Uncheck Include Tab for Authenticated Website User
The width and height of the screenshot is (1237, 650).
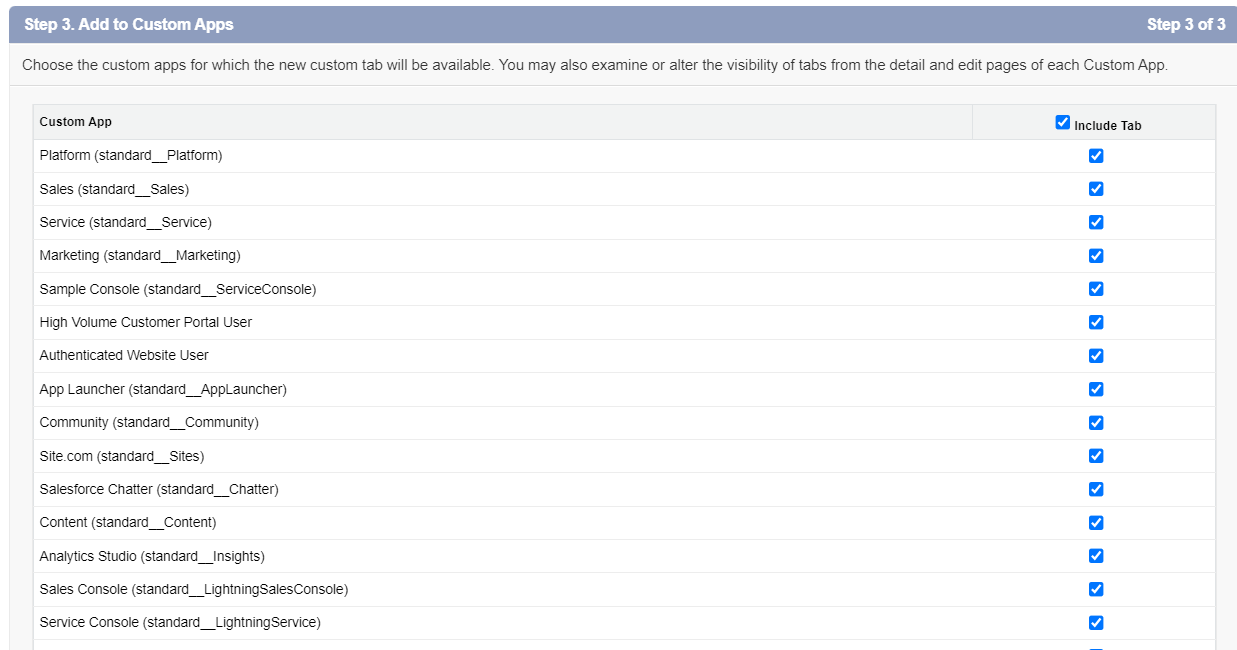click(x=1096, y=356)
